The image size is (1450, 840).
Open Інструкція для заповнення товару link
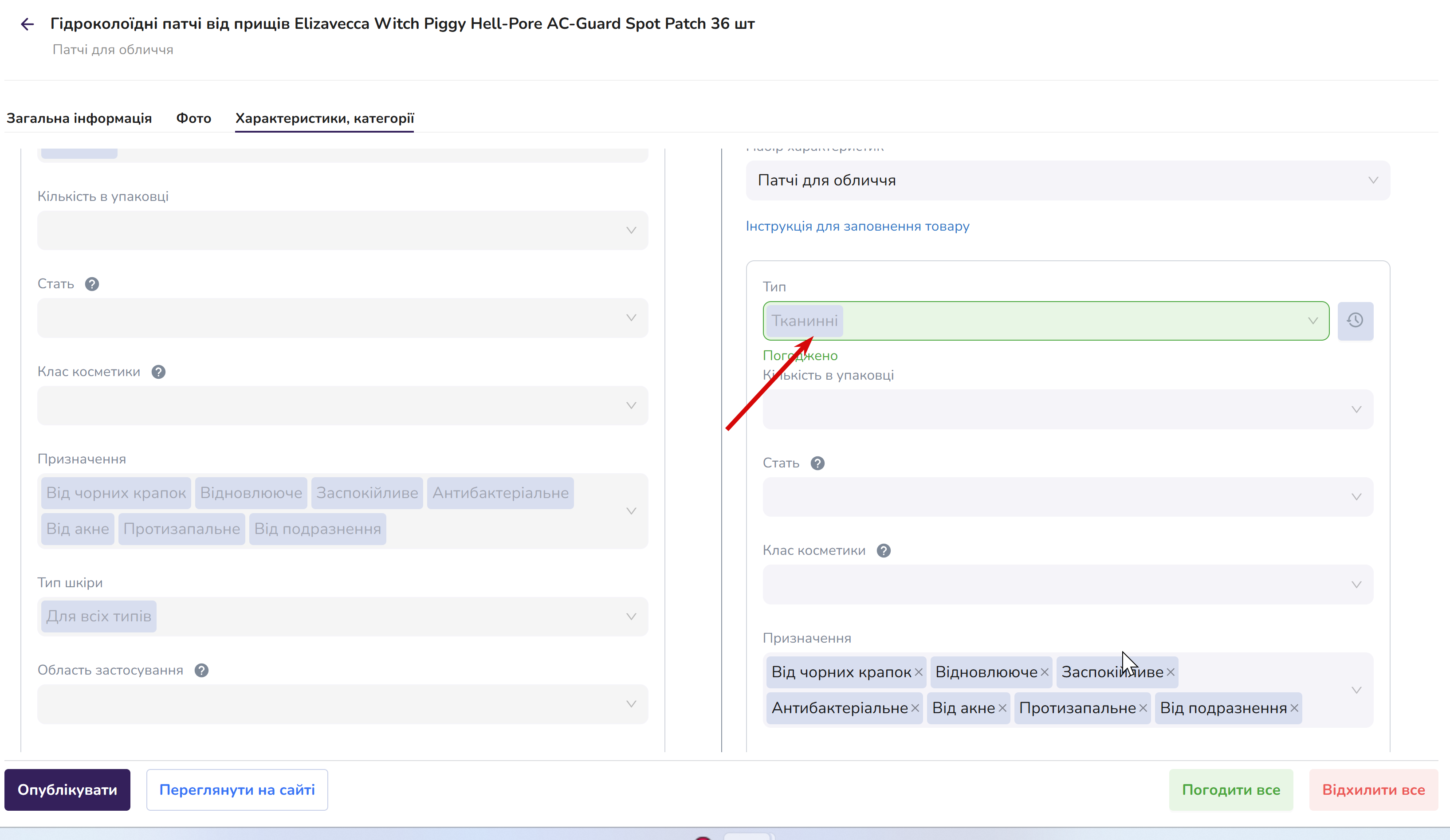pyautogui.click(x=857, y=226)
